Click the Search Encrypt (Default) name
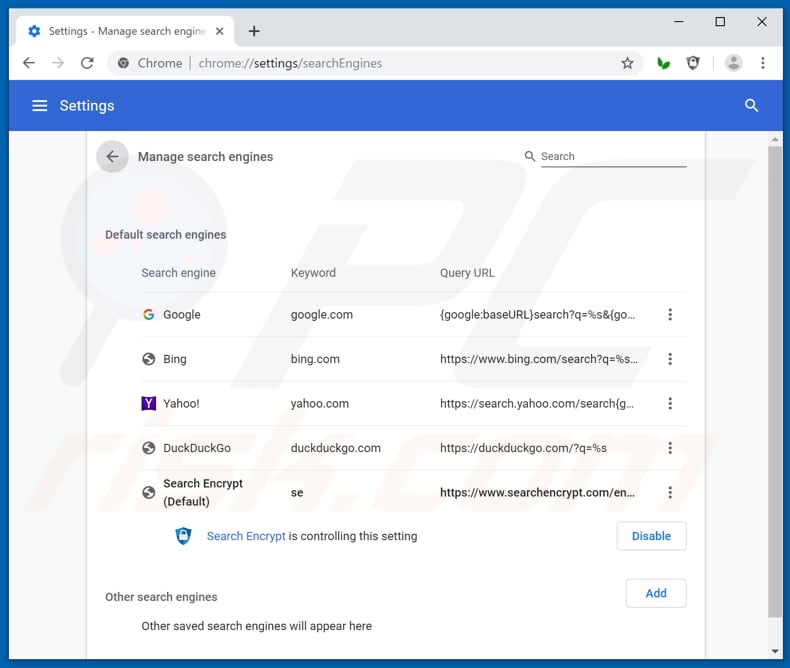The image size is (790, 668). (203, 492)
